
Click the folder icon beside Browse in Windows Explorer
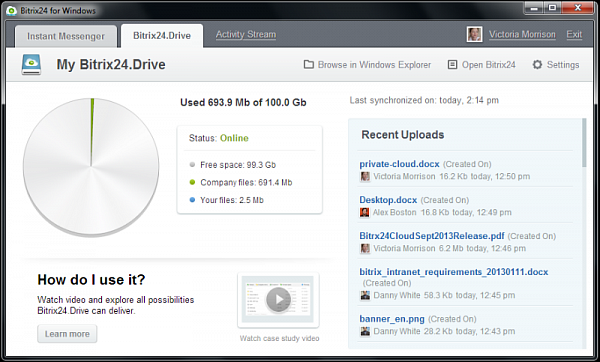(308, 64)
